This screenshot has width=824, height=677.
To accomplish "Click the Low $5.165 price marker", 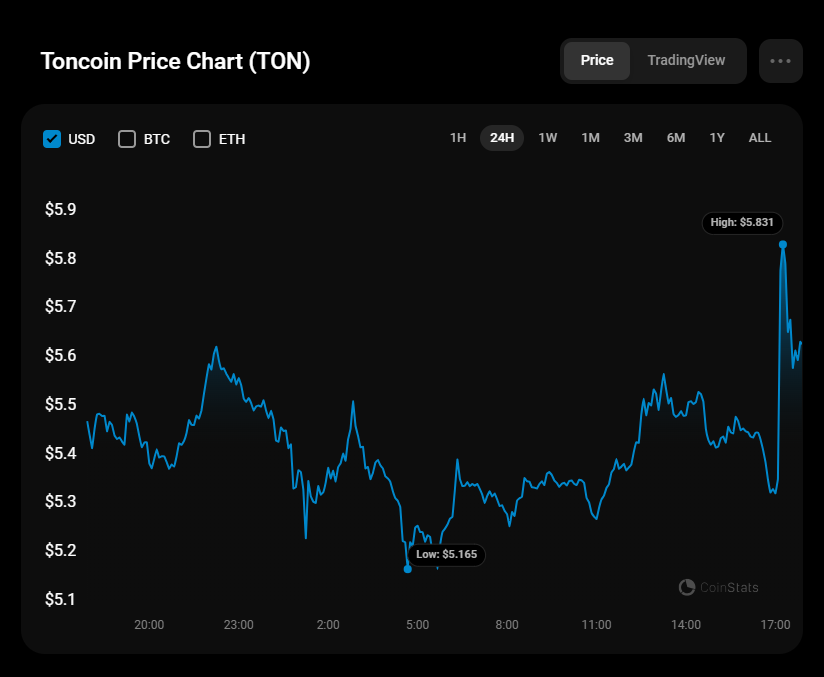I will (x=447, y=554).
